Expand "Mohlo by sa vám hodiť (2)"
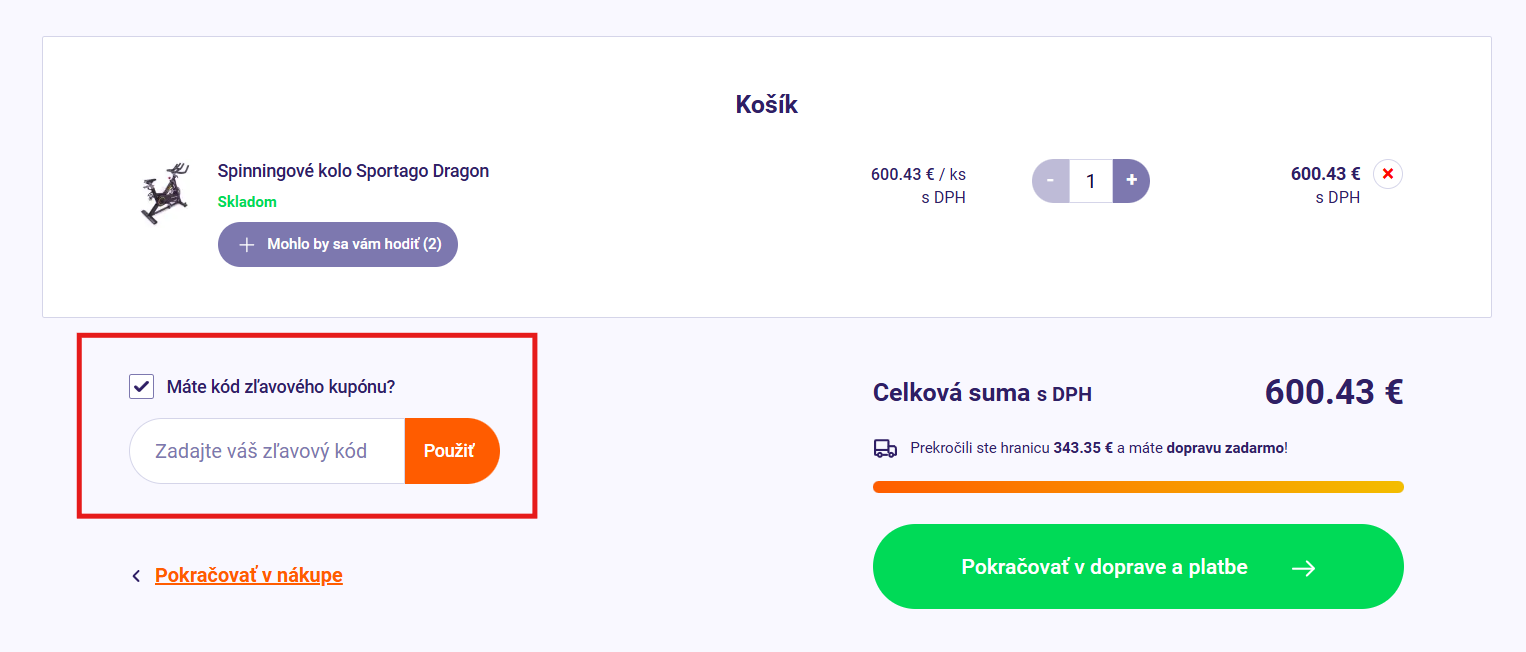1526x652 pixels. 338,244
